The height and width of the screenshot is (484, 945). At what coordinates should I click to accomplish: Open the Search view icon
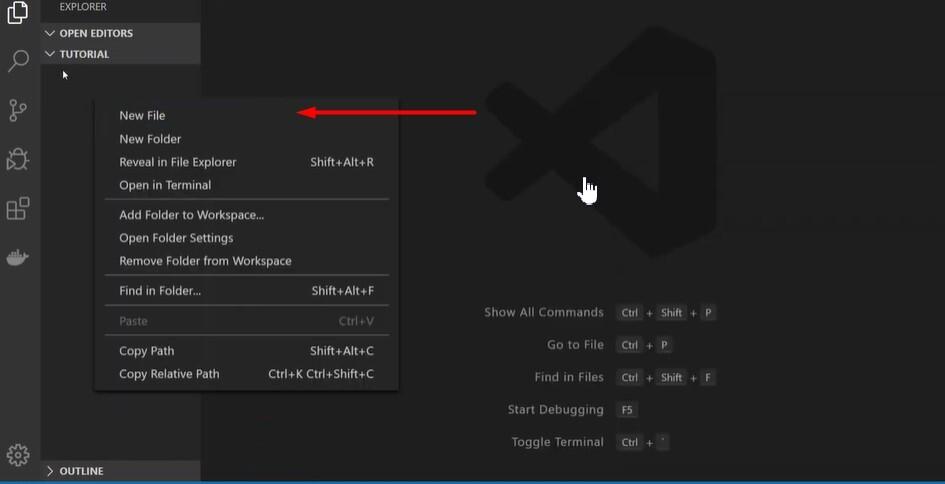[18, 61]
